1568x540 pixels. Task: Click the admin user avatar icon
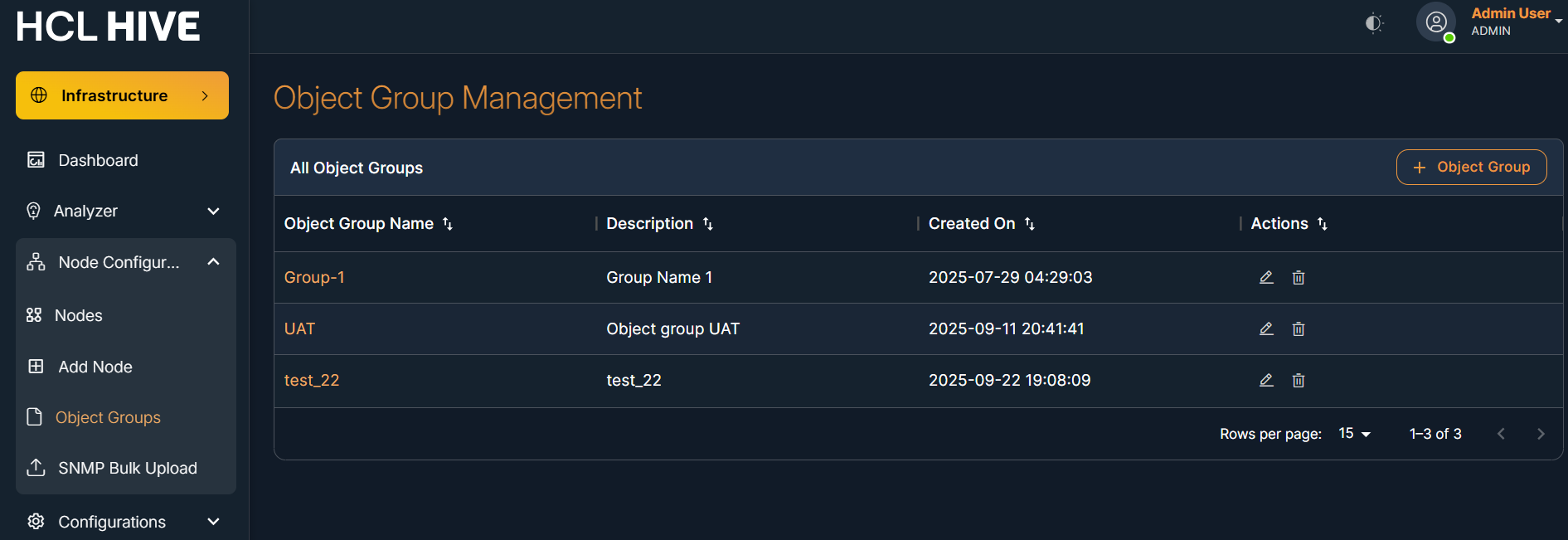pyautogui.click(x=1436, y=22)
